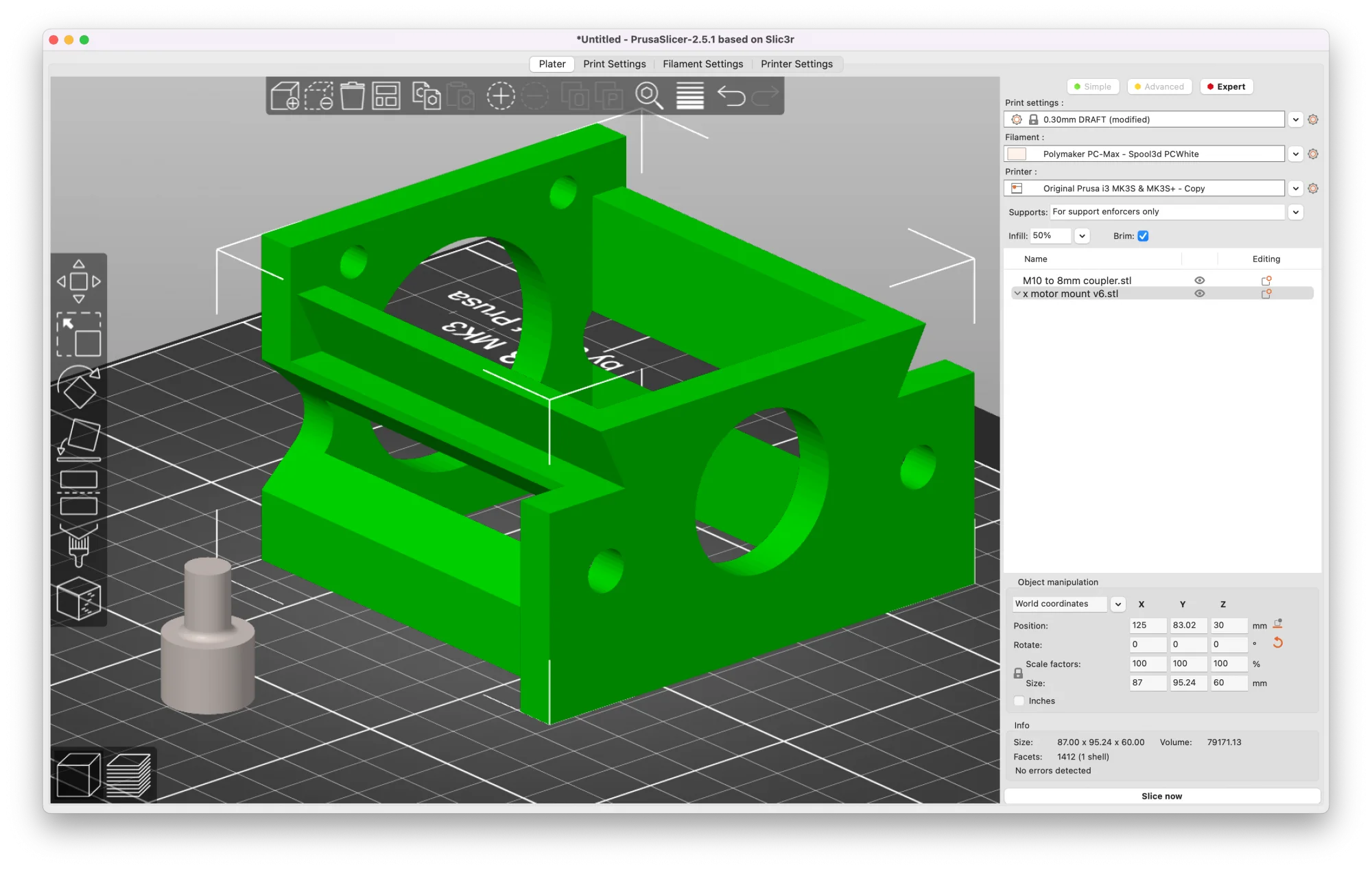Open the Supports dropdown
Image resolution: width=1372 pixels, height=870 pixels.
(x=1295, y=212)
